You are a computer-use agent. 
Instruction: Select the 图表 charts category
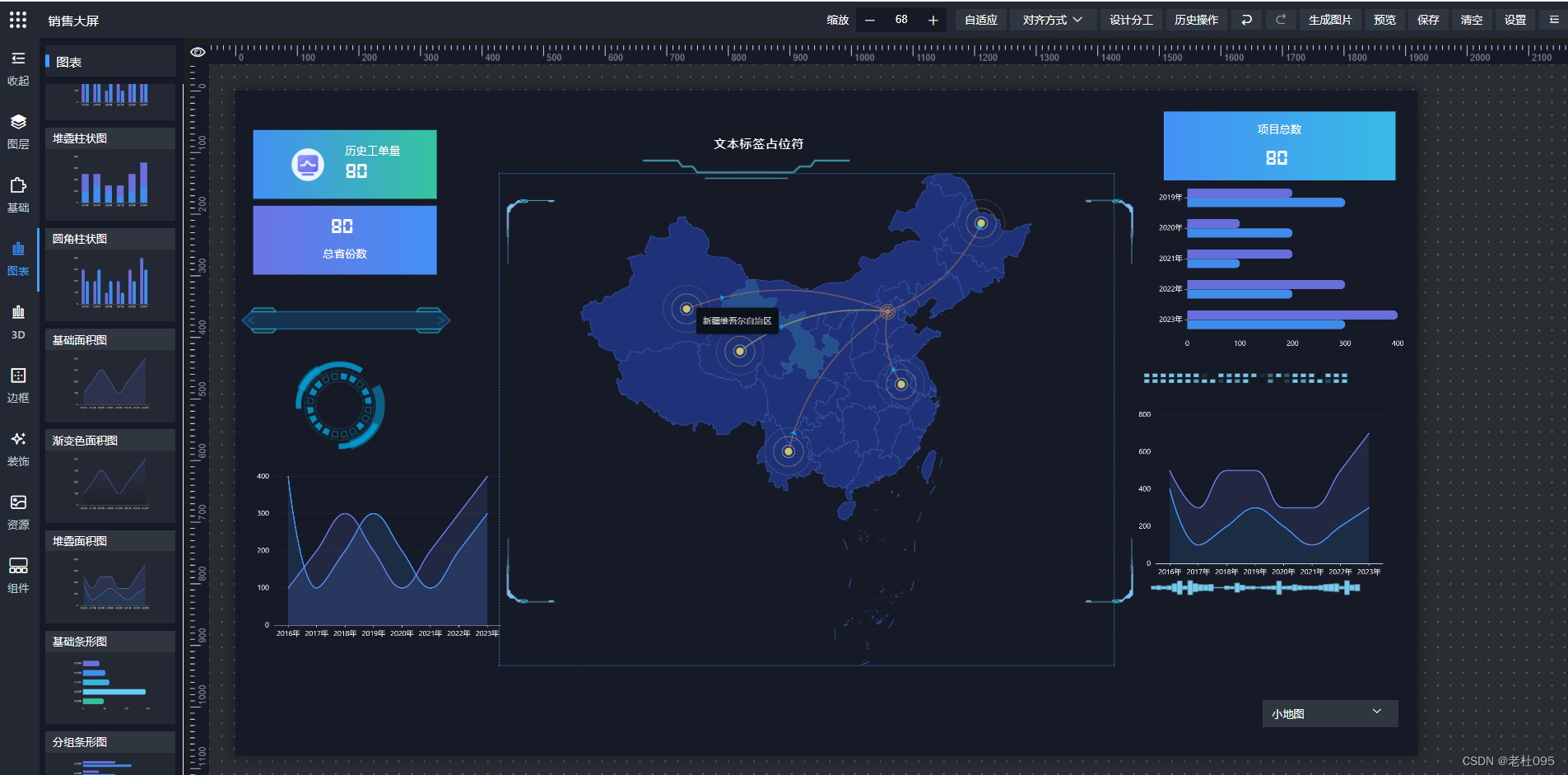click(18, 258)
